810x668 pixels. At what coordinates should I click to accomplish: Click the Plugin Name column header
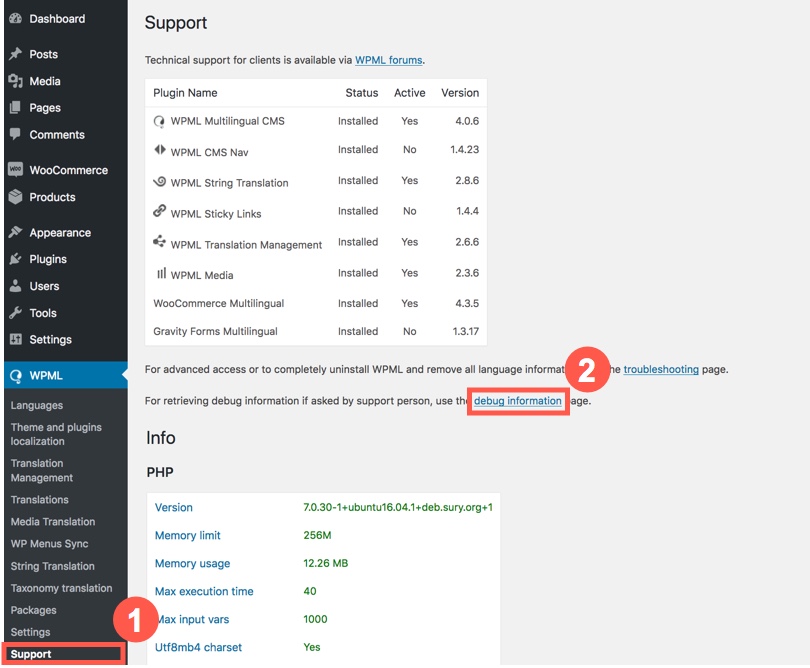(x=185, y=93)
